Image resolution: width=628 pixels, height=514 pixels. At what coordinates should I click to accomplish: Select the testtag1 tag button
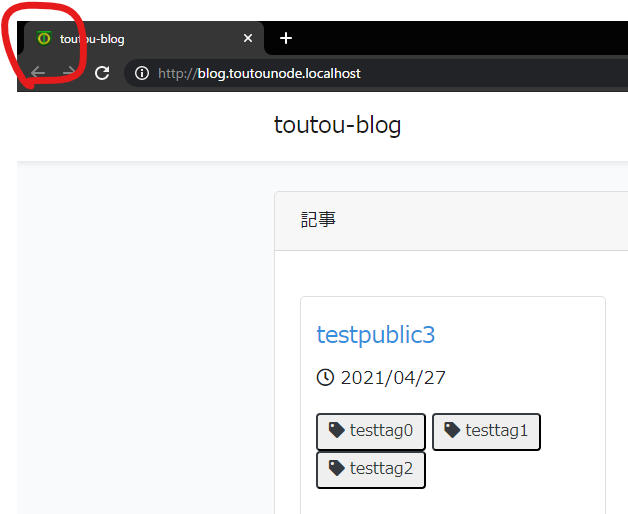coord(486,432)
